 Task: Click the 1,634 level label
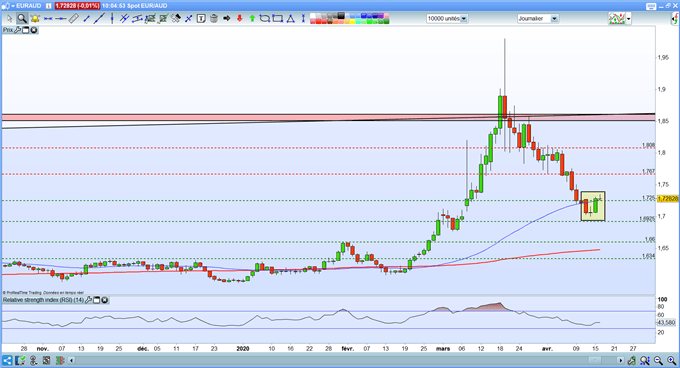(x=649, y=256)
